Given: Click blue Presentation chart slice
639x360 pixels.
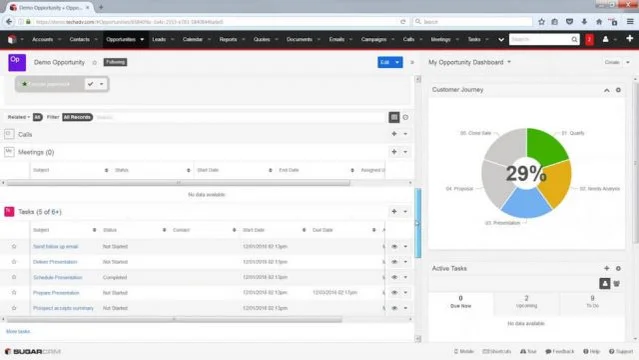Looking at the screenshot, I should [526, 203].
